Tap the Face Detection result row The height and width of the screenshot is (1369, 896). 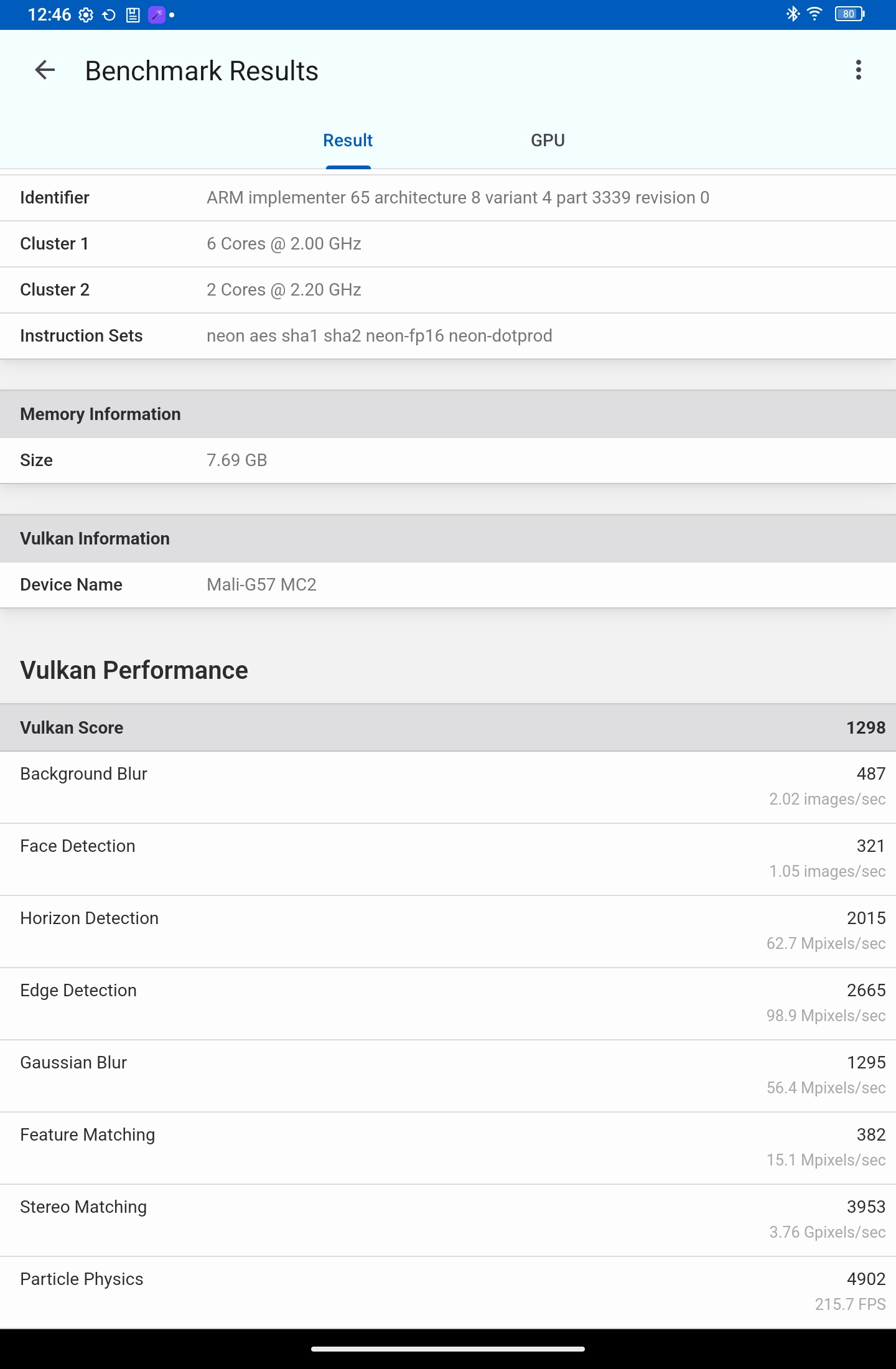pyautogui.click(x=448, y=859)
